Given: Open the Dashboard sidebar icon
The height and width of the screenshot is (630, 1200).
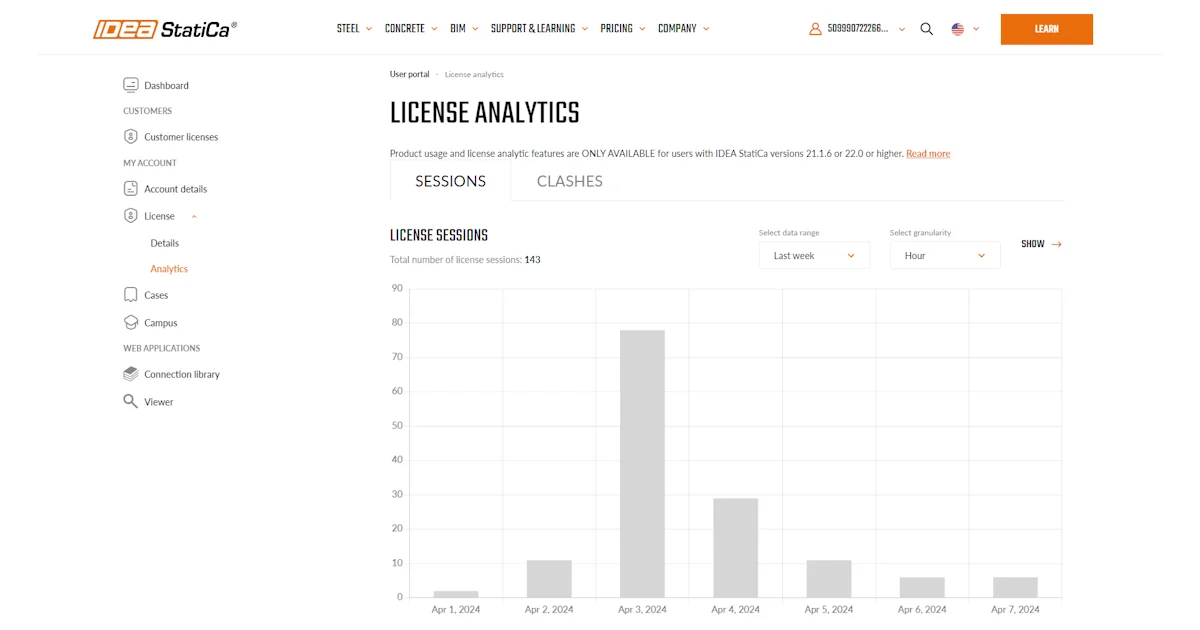Looking at the screenshot, I should click(130, 85).
